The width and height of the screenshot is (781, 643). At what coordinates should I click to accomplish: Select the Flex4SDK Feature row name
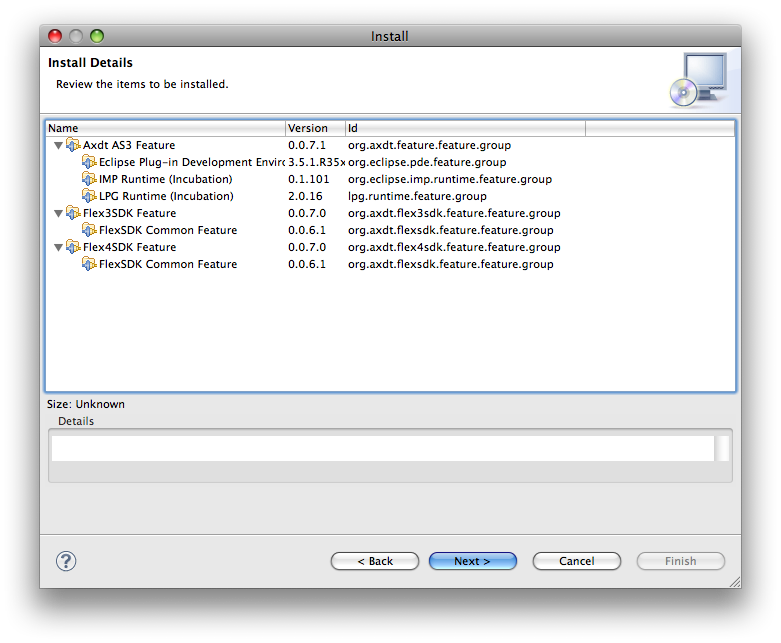pyautogui.click(x=130, y=247)
